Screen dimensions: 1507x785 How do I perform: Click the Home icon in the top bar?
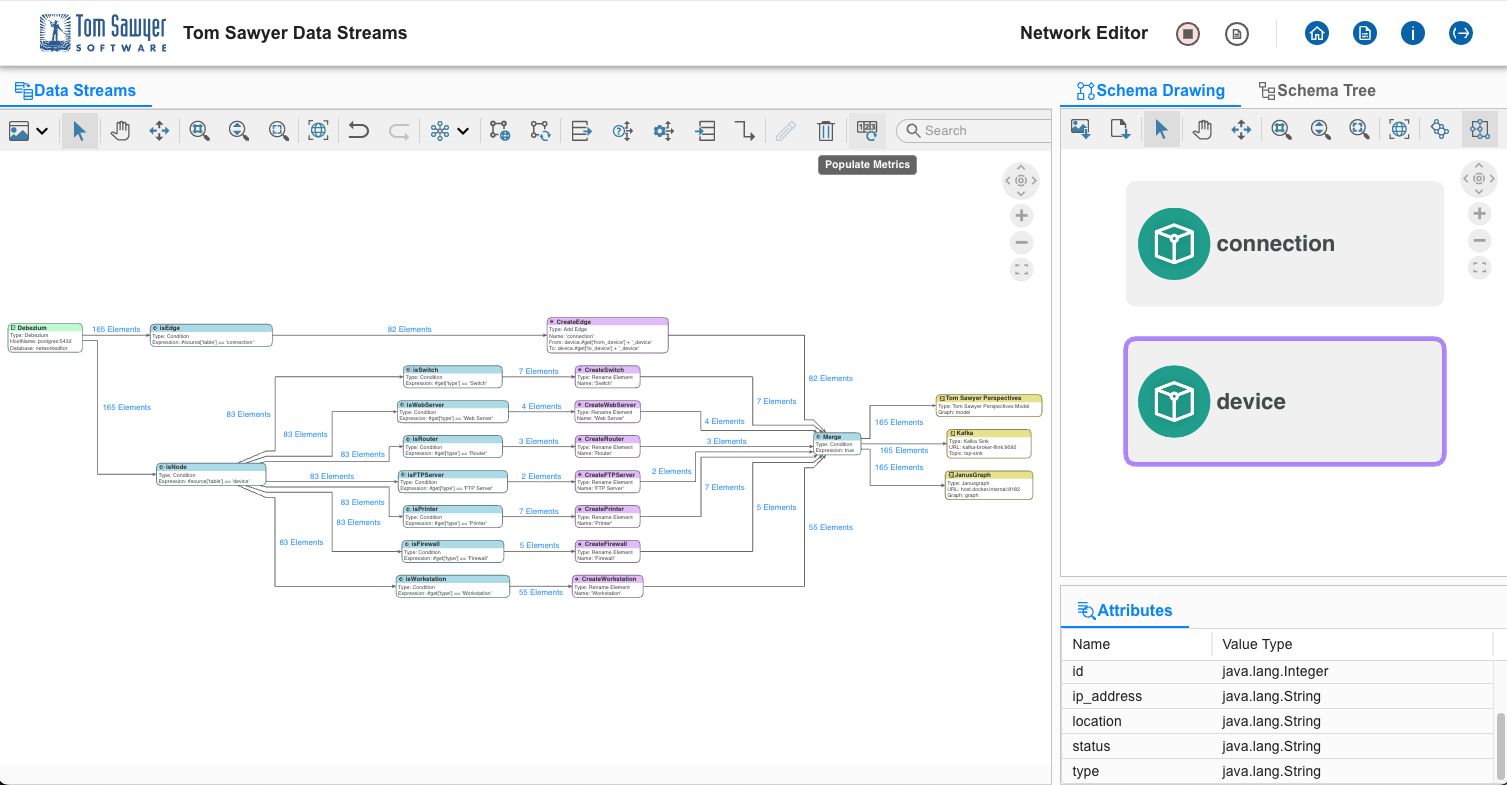1316,33
